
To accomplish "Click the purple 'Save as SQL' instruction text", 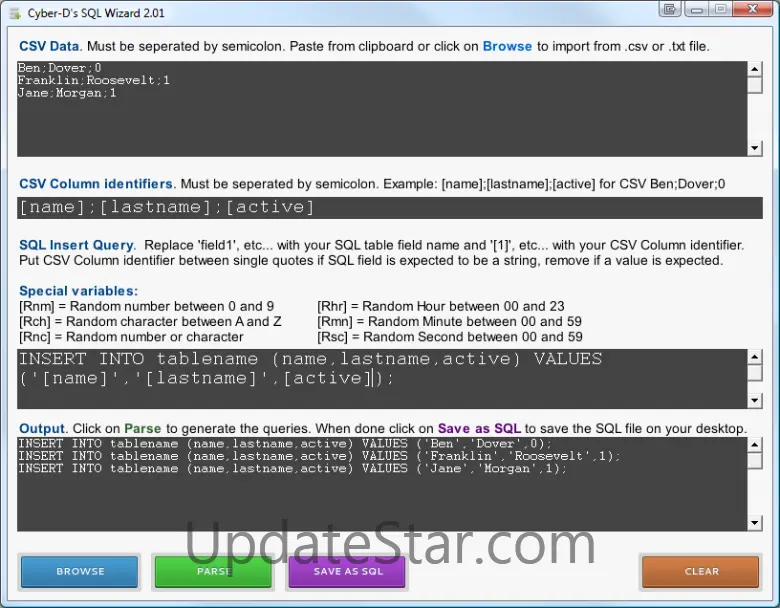I will point(479,428).
